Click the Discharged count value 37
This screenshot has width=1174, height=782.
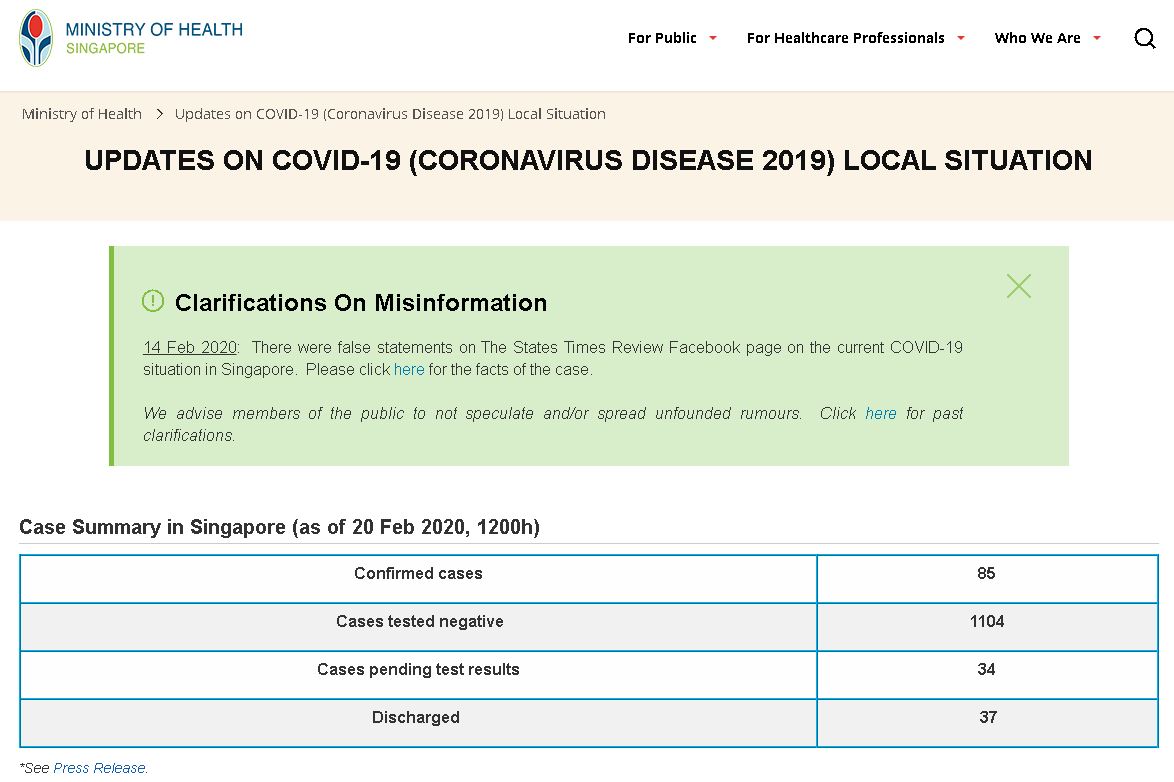pos(988,718)
